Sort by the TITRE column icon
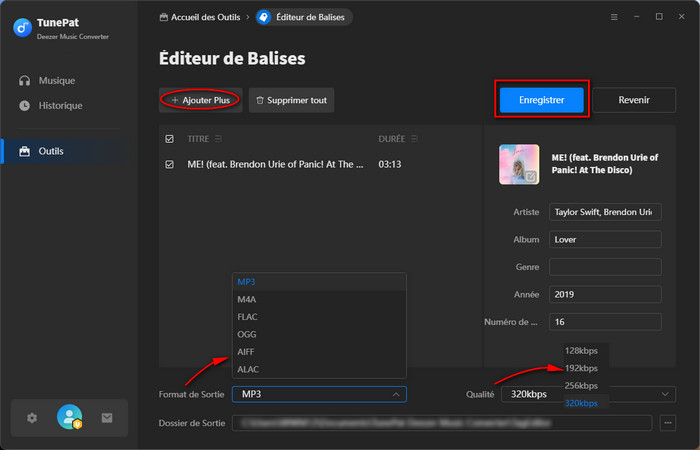700x450 pixels. coord(218,139)
